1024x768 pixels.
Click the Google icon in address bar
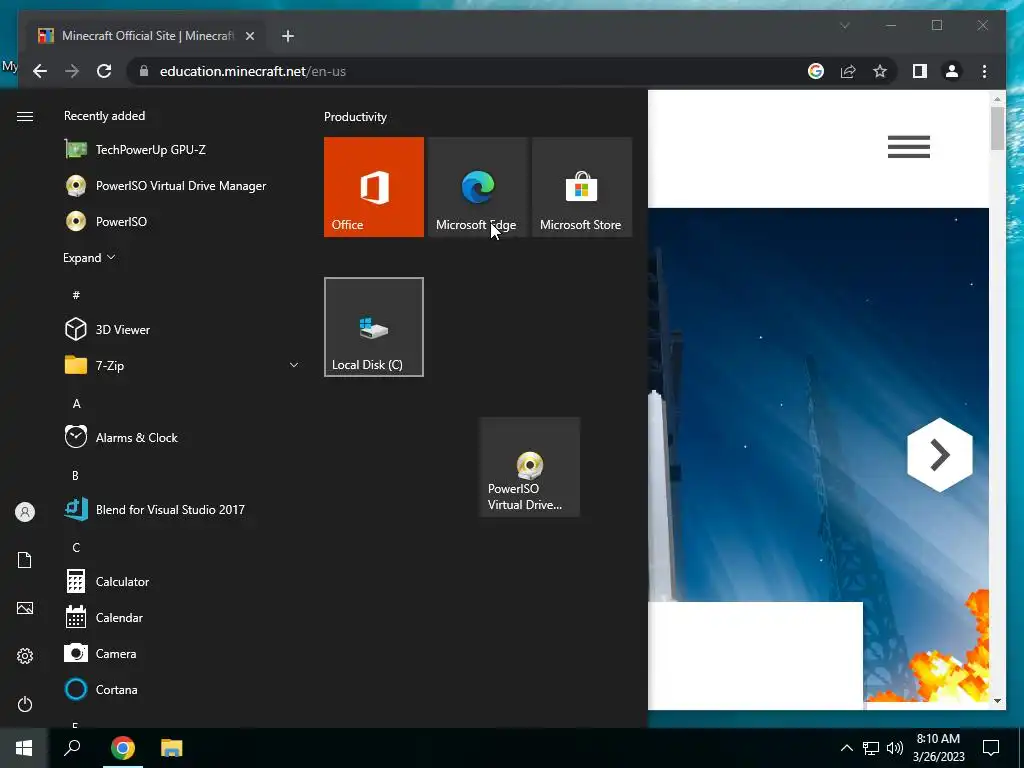[816, 71]
